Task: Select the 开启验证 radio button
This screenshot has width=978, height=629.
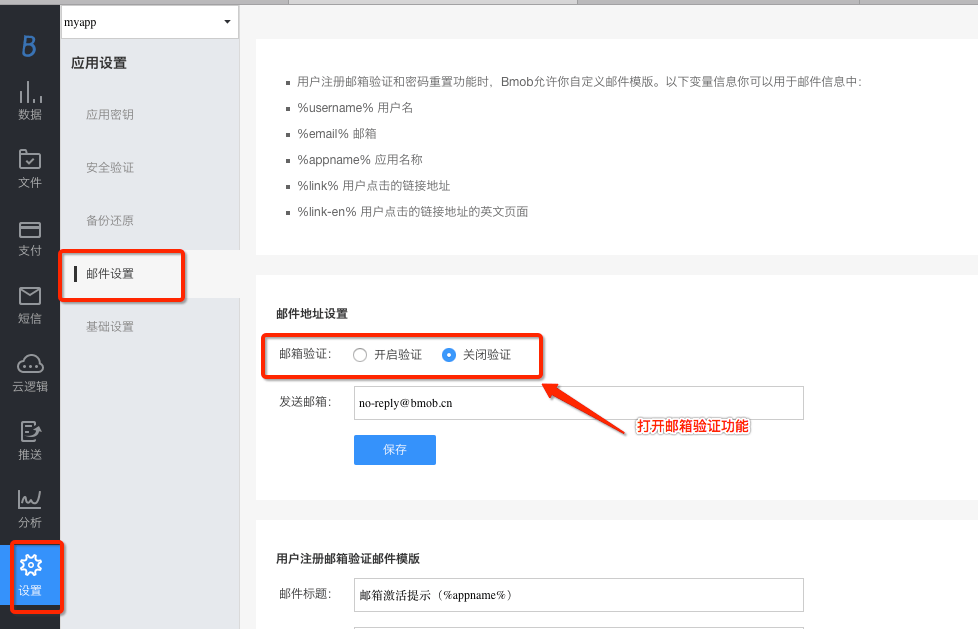Action: click(360, 355)
